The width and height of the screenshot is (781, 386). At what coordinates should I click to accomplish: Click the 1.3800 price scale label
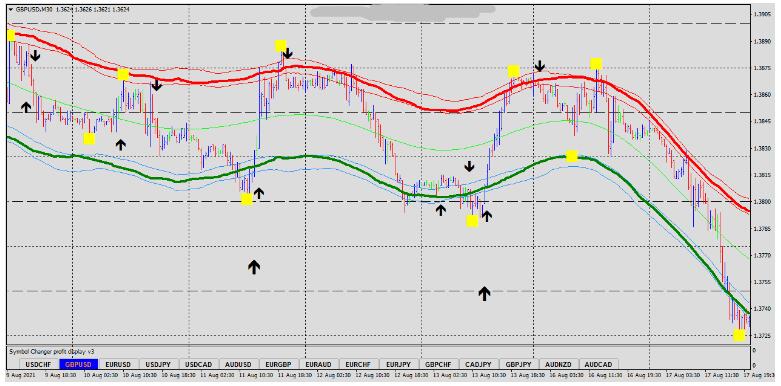763,202
